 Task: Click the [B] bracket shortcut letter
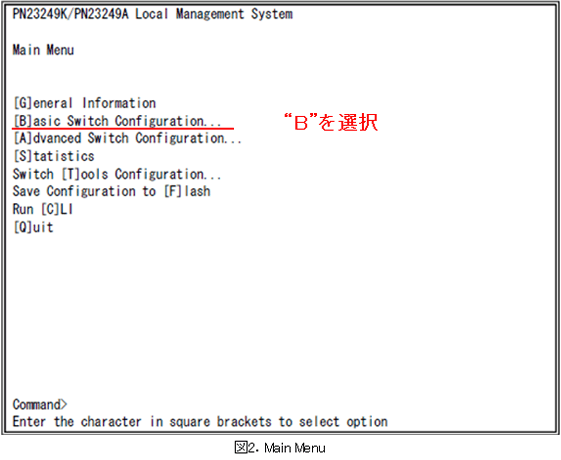click(x=23, y=121)
